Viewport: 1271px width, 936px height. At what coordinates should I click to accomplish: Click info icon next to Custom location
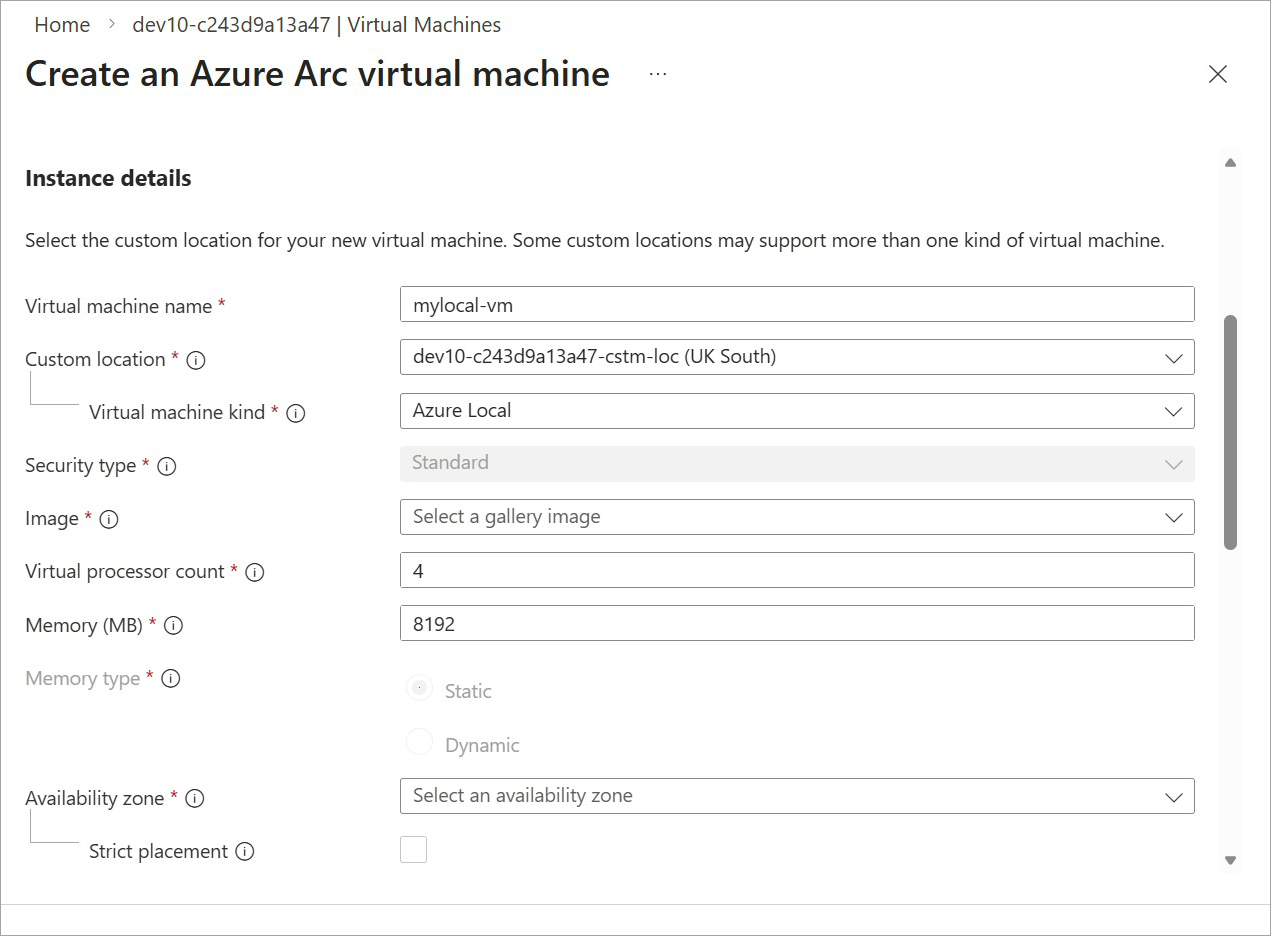coord(196,360)
